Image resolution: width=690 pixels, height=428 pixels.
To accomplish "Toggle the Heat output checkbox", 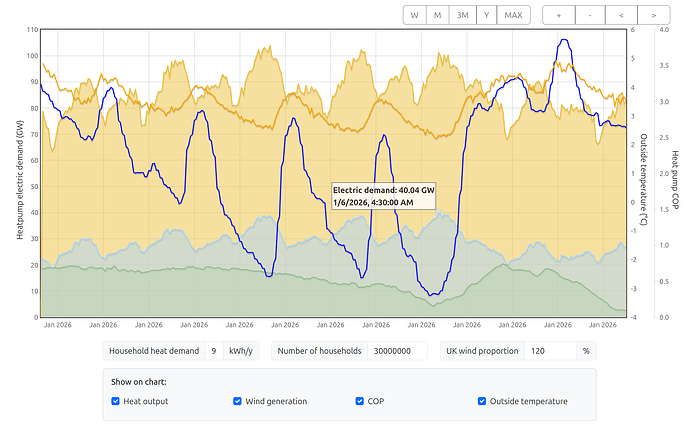I will 117,401.
